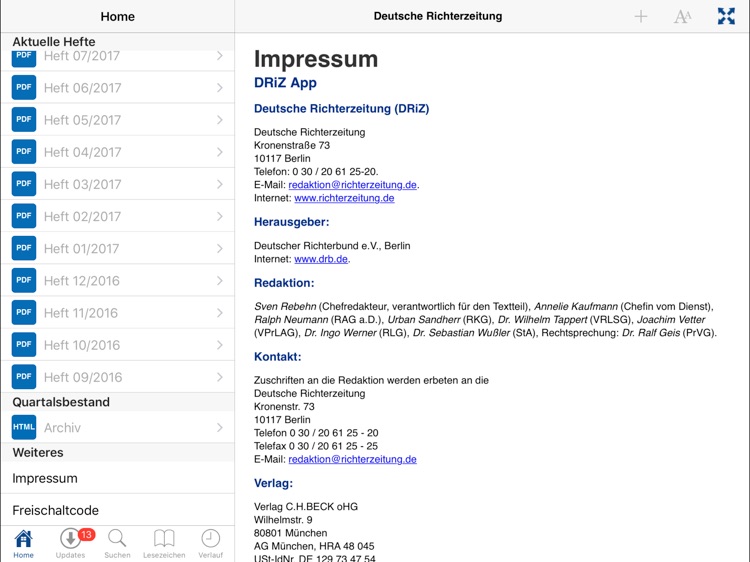Open PDF icon of Heft 04/2017

pos(24,152)
